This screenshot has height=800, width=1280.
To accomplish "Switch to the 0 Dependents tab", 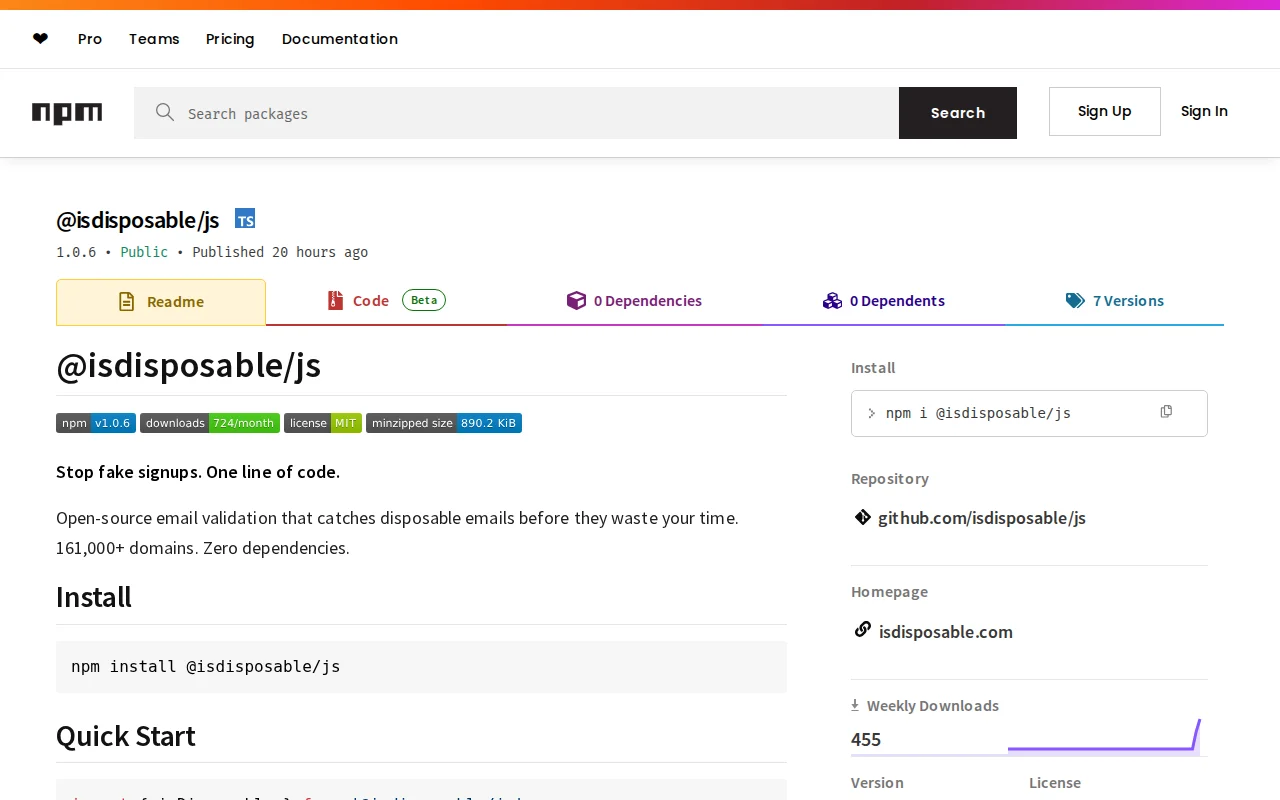I will pos(884,301).
